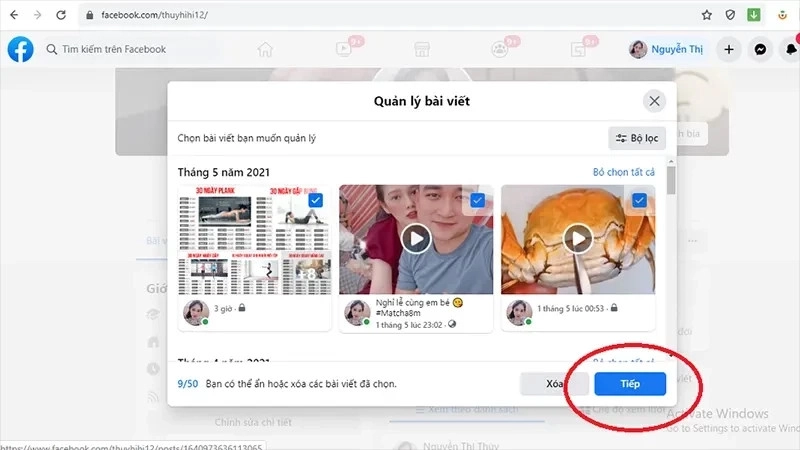800x450 pixels.
Task: Open the Gaming icon in top nav
Action: coord(578,49)
